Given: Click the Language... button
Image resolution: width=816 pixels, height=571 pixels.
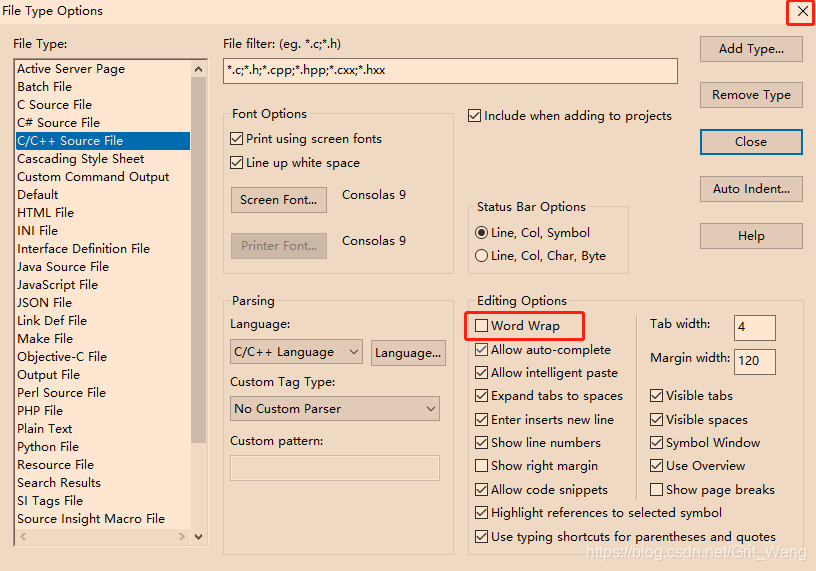Looking at the screenshot, I should coord(408,353).
